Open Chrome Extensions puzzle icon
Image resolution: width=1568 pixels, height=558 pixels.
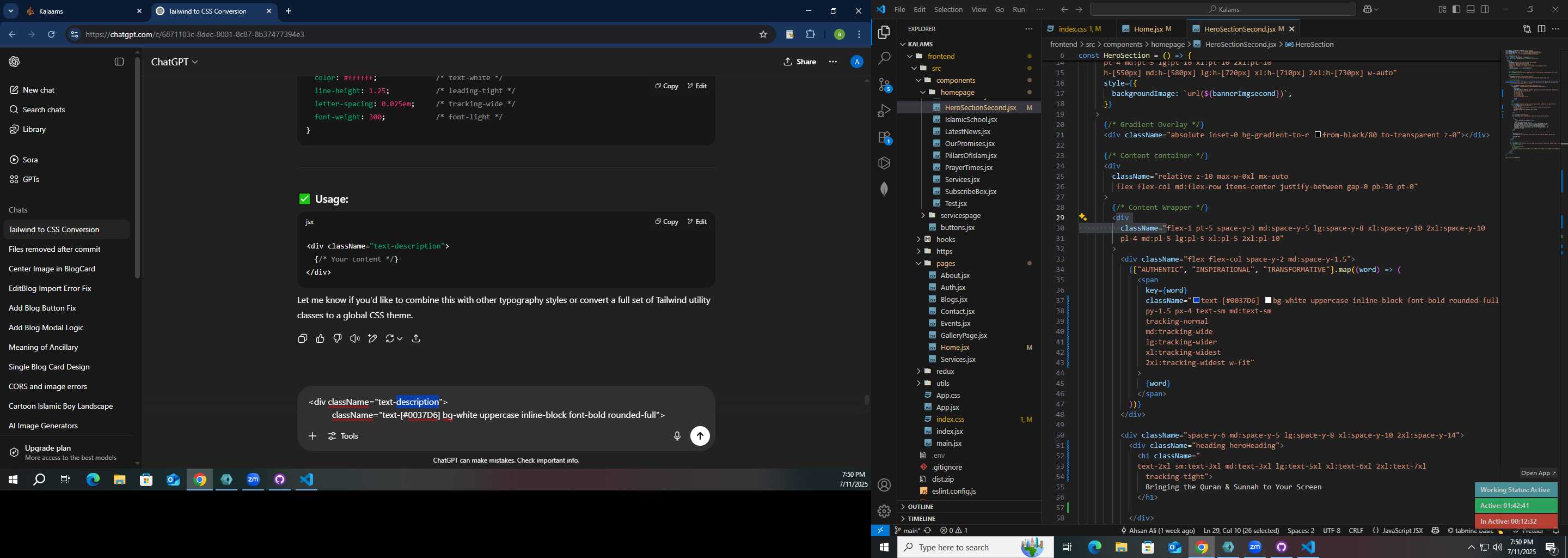810,35
